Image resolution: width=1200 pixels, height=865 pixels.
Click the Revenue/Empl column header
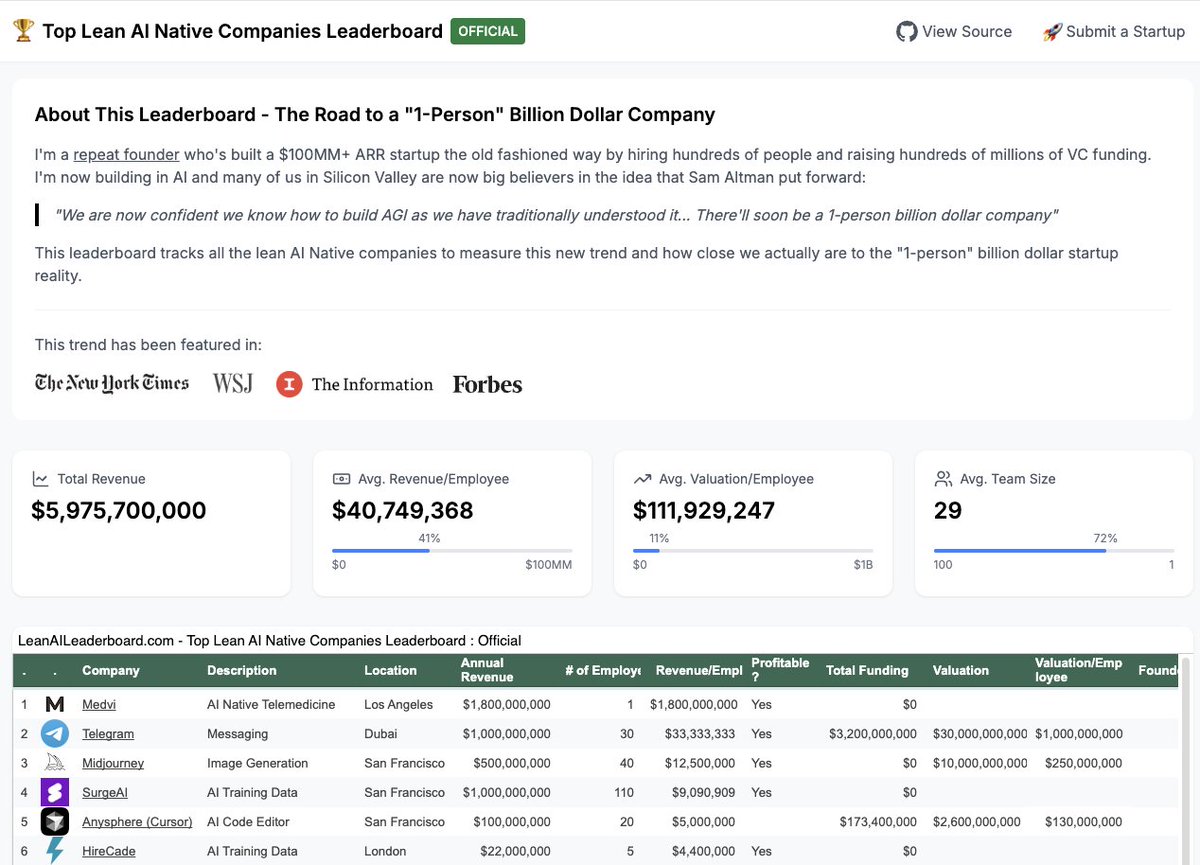[x=699, y=671]
